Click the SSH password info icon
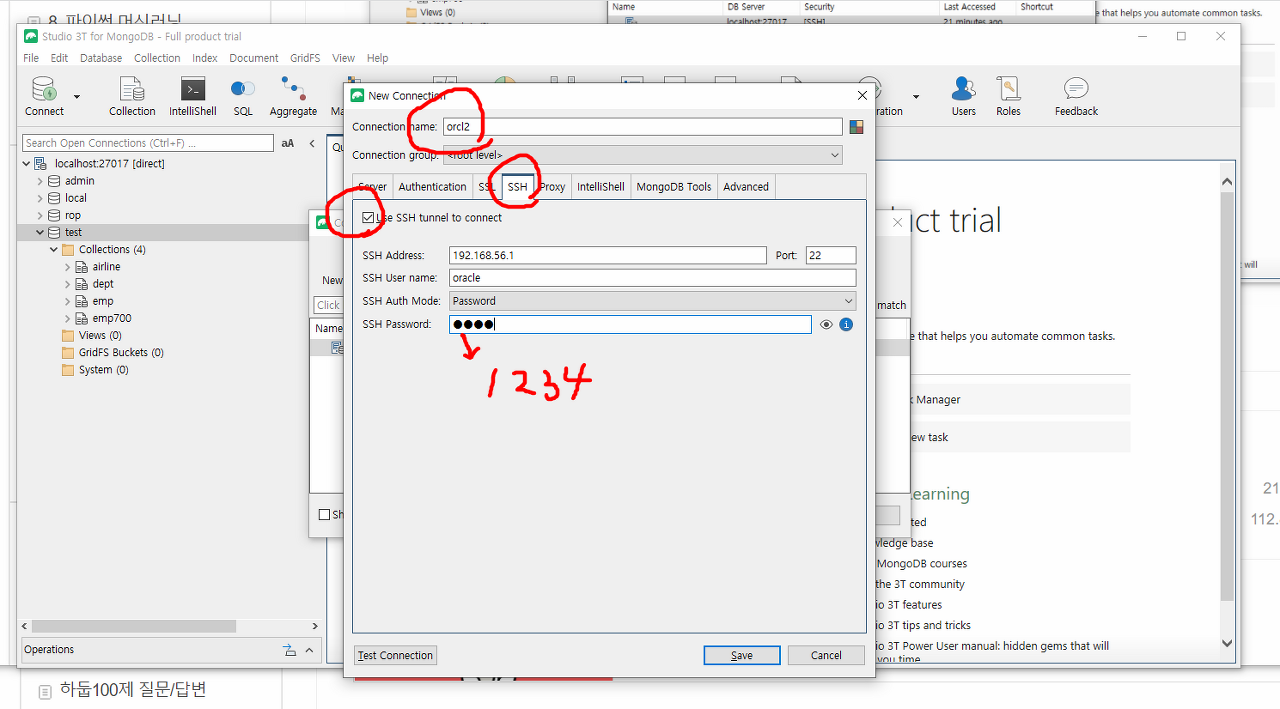 (846, 325)
